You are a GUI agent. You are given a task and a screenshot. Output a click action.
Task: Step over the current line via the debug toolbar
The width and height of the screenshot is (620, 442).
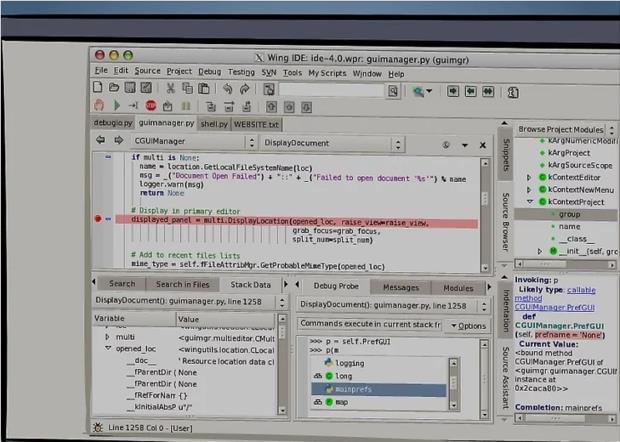tap(229, 107)
